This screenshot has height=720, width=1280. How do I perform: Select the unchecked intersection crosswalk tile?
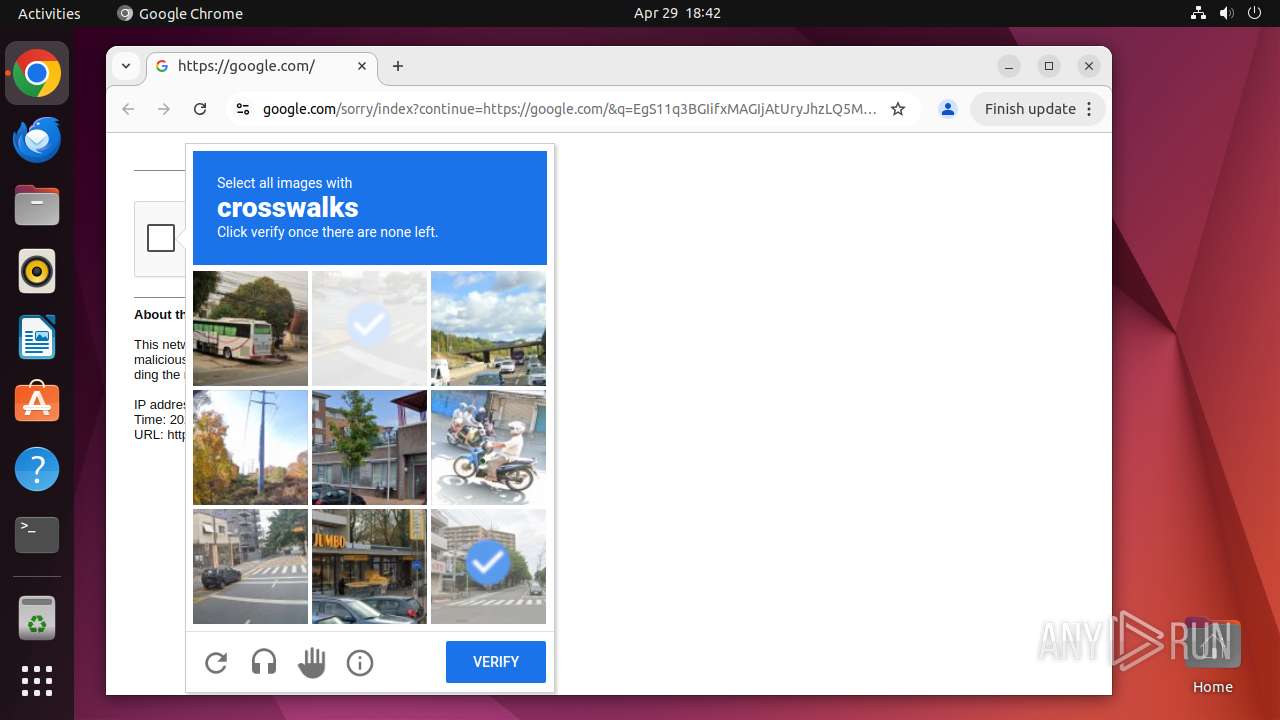(x=250, y=566)
